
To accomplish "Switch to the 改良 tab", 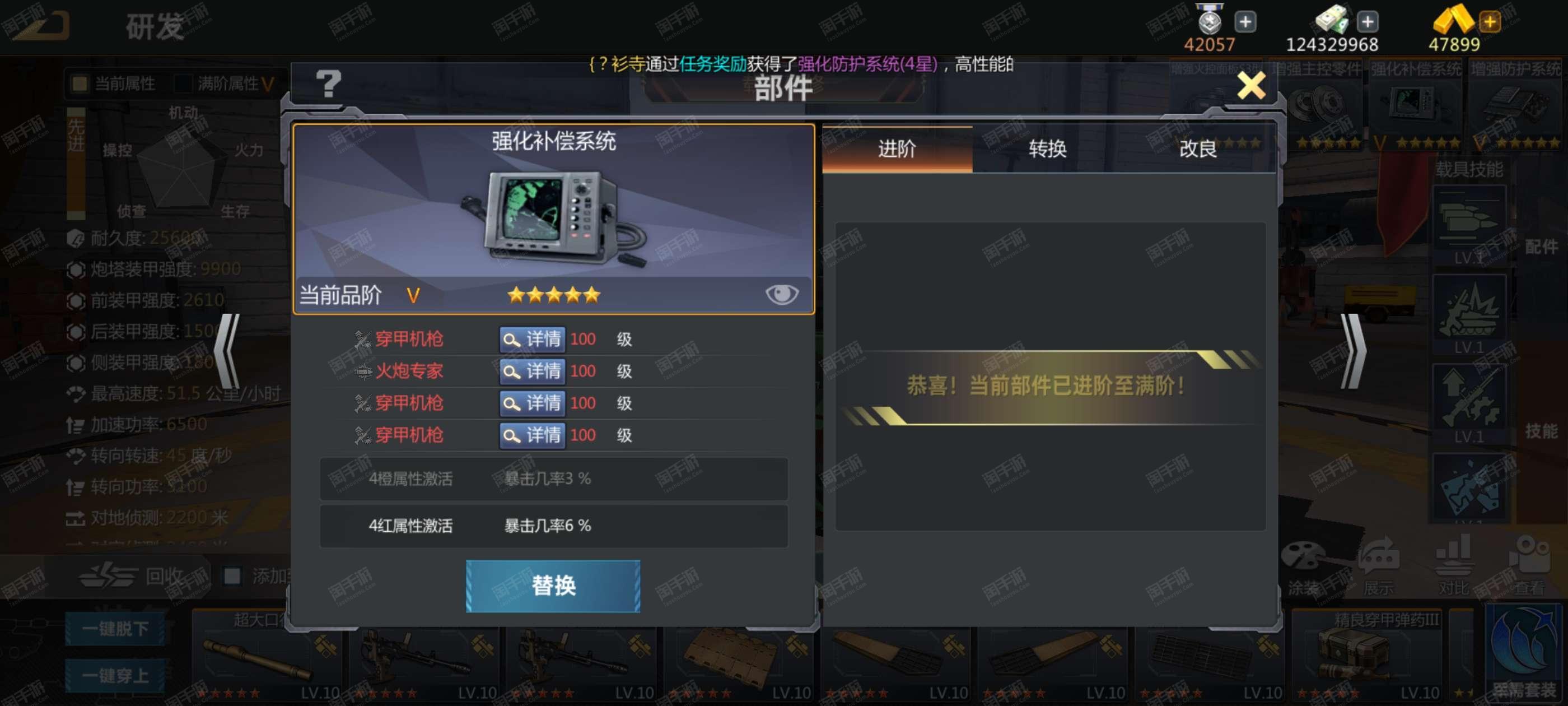I will [1198, 148].
